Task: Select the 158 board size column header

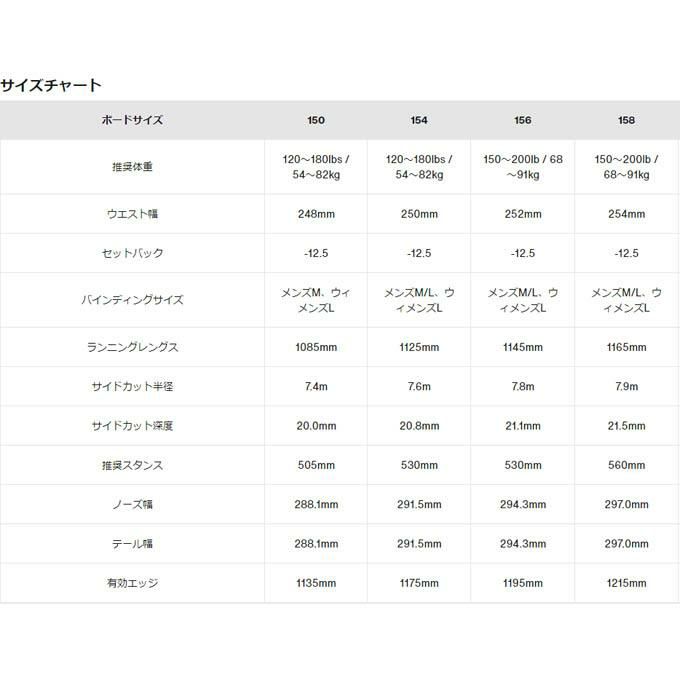Action: (x=626, y=120)
